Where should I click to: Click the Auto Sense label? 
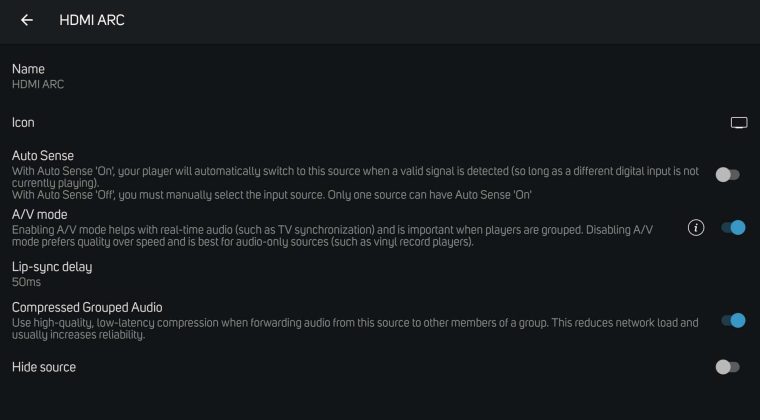coord(43,156)
